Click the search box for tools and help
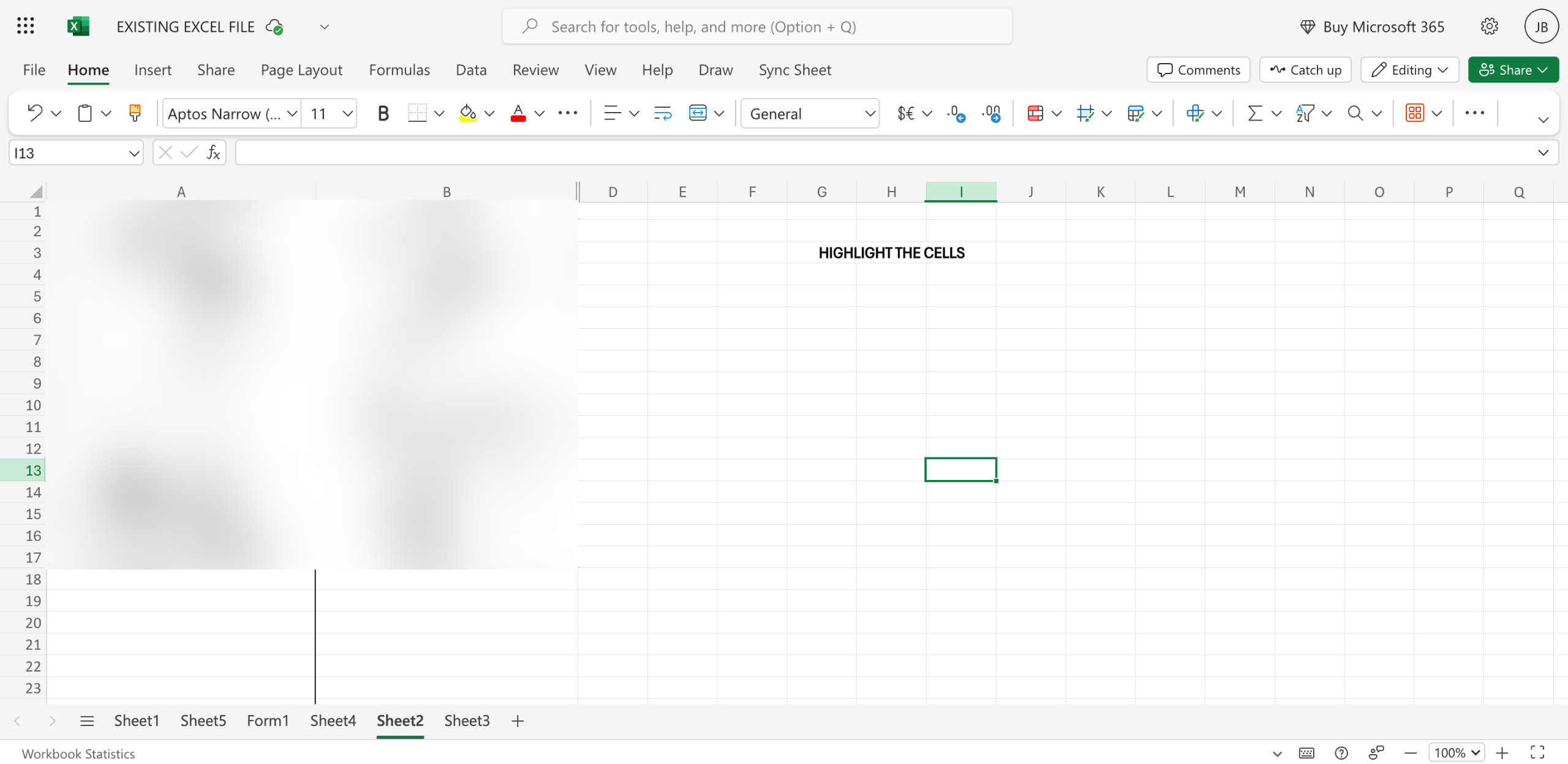 click(757, 26)
